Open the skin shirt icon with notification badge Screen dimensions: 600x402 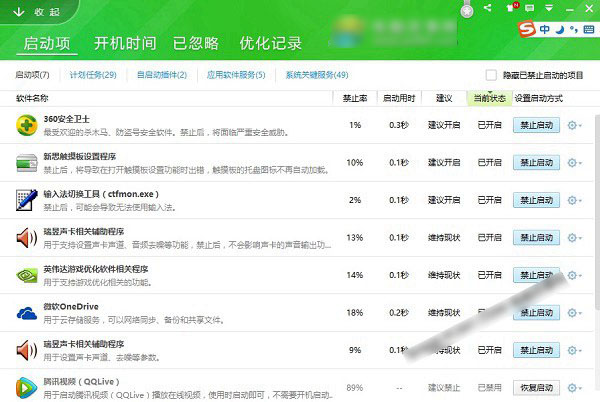pos(512,7)
